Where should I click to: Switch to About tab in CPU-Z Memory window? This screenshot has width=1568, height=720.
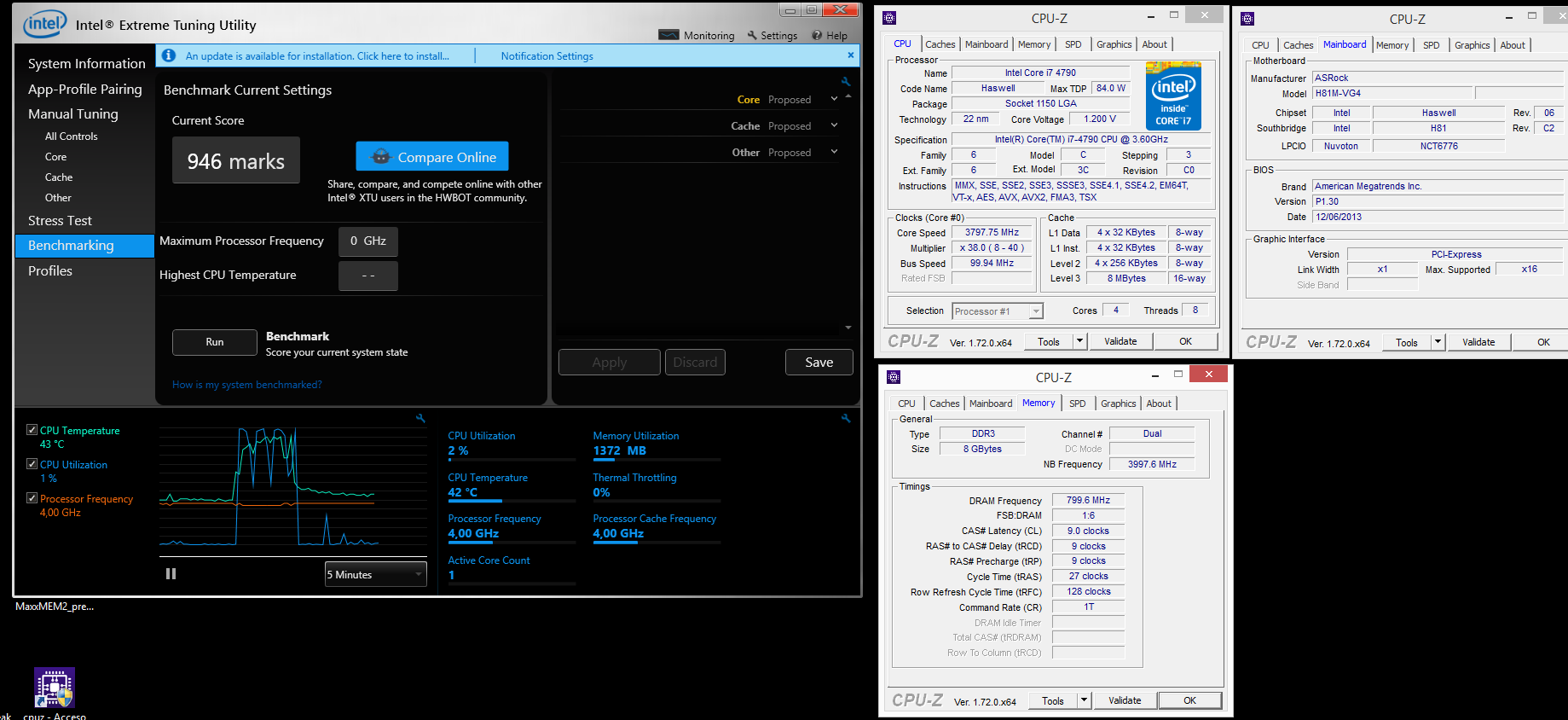[1159, 404]
